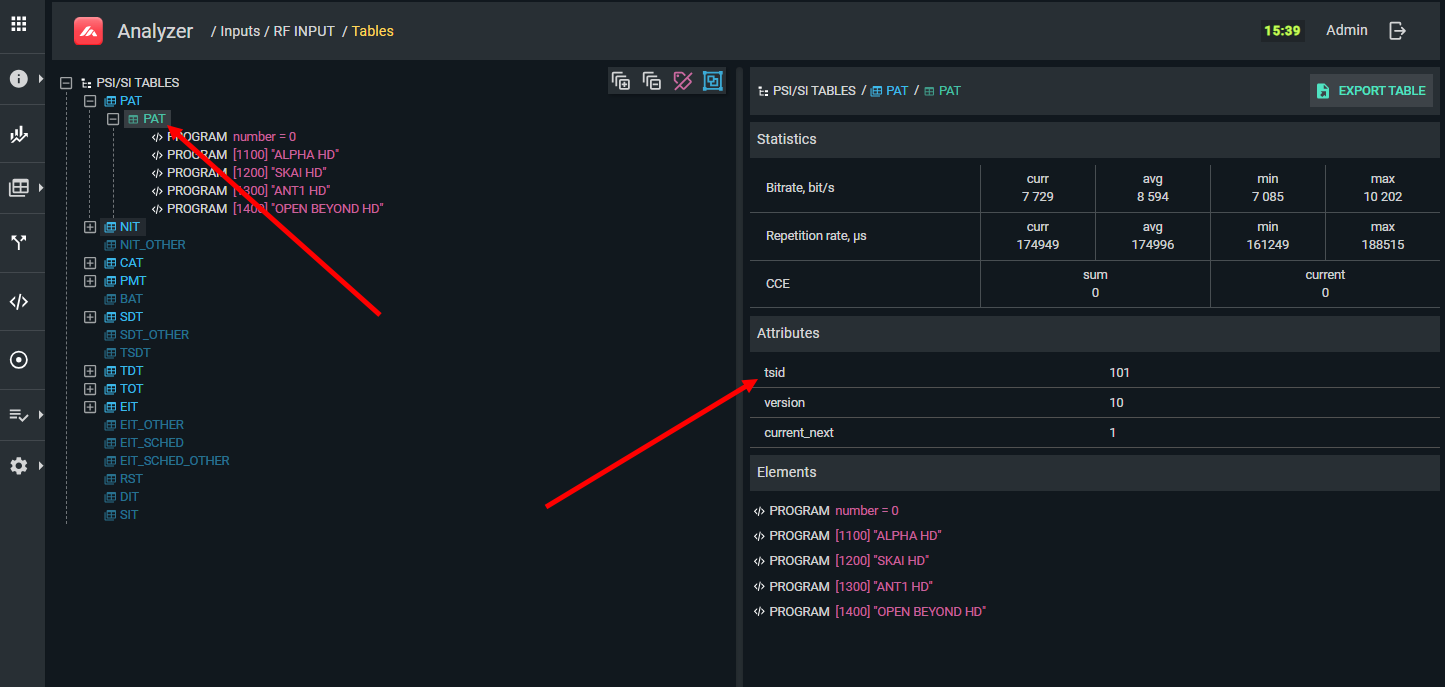
Task: Click the code brackets sidebar icon
Action: [x=18, y=302]
